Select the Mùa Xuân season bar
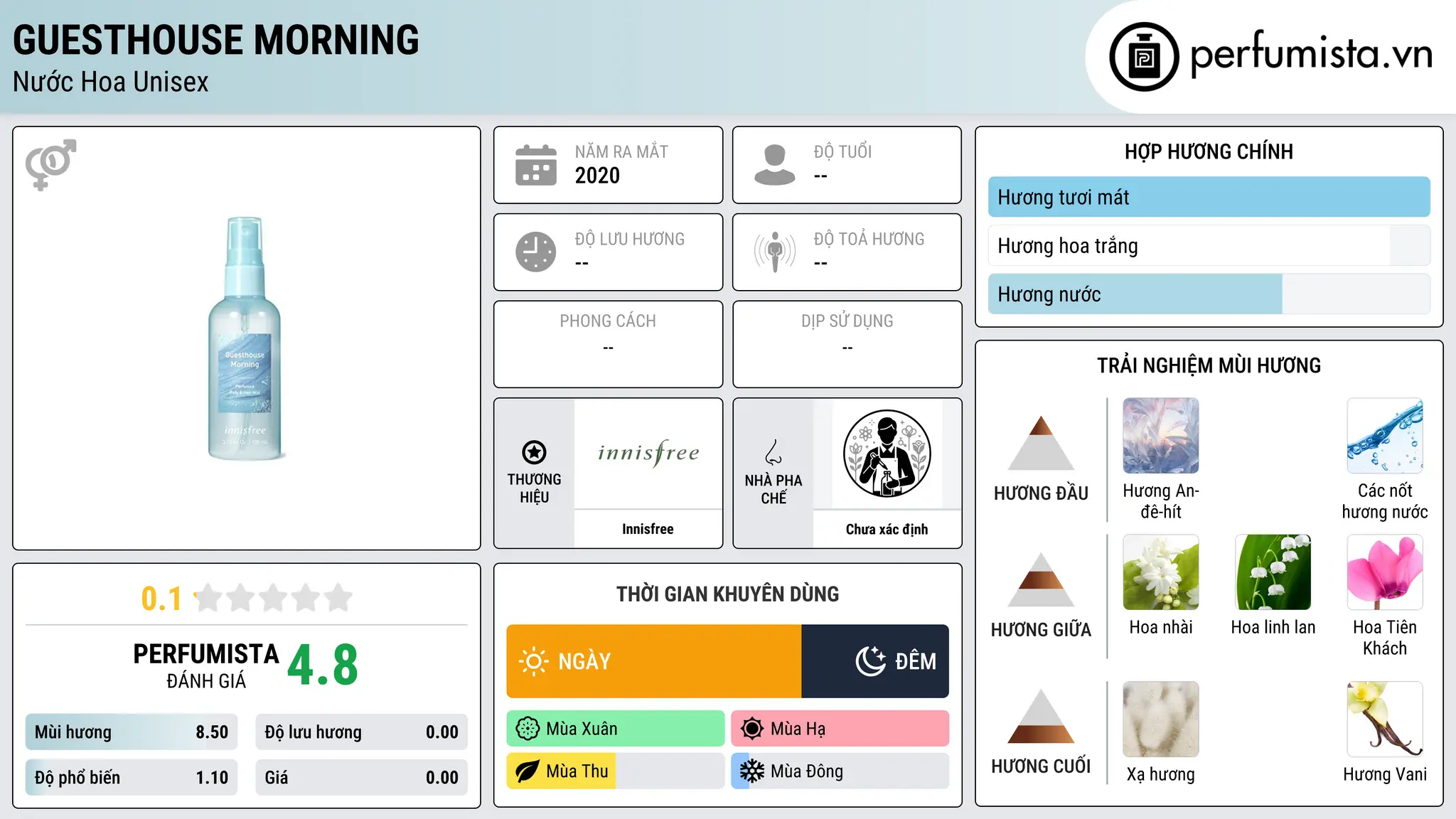Screen dimensions: 1456x819 [616, 729]
